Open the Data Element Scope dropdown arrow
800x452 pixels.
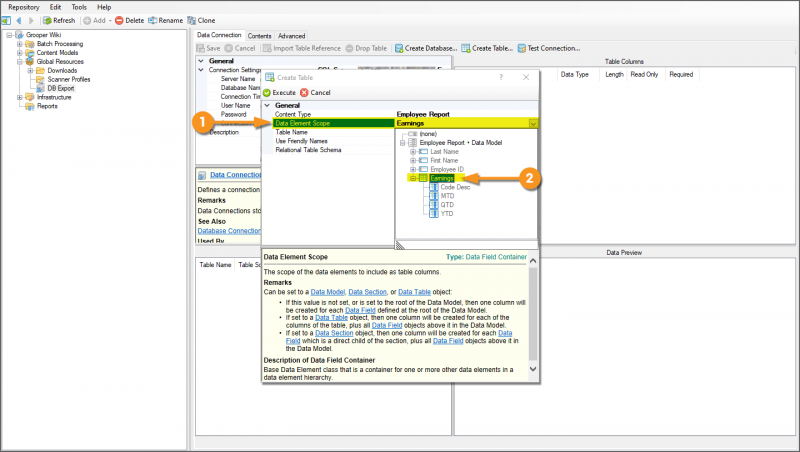533,123
